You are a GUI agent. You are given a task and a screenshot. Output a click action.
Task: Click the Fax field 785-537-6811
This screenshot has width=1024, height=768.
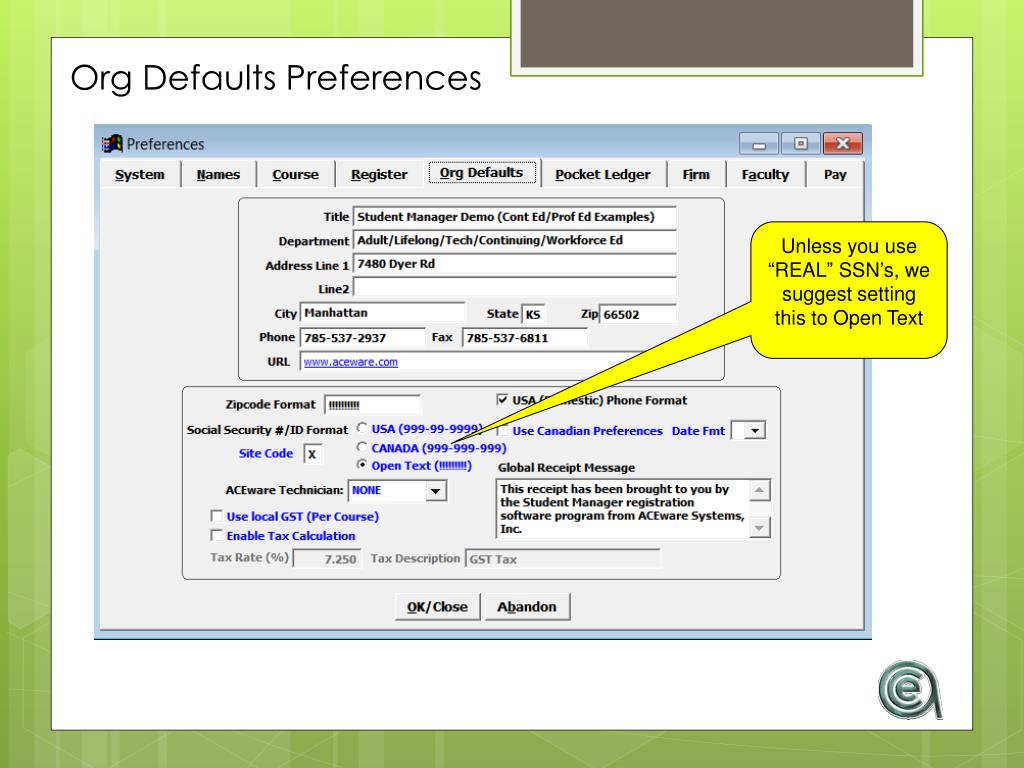(x=524, y=338)
